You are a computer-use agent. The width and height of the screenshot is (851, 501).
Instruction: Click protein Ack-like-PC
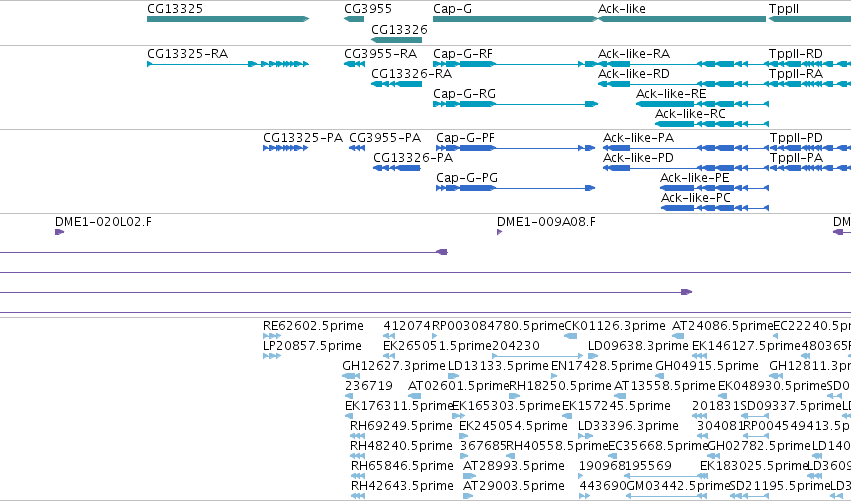715,208
